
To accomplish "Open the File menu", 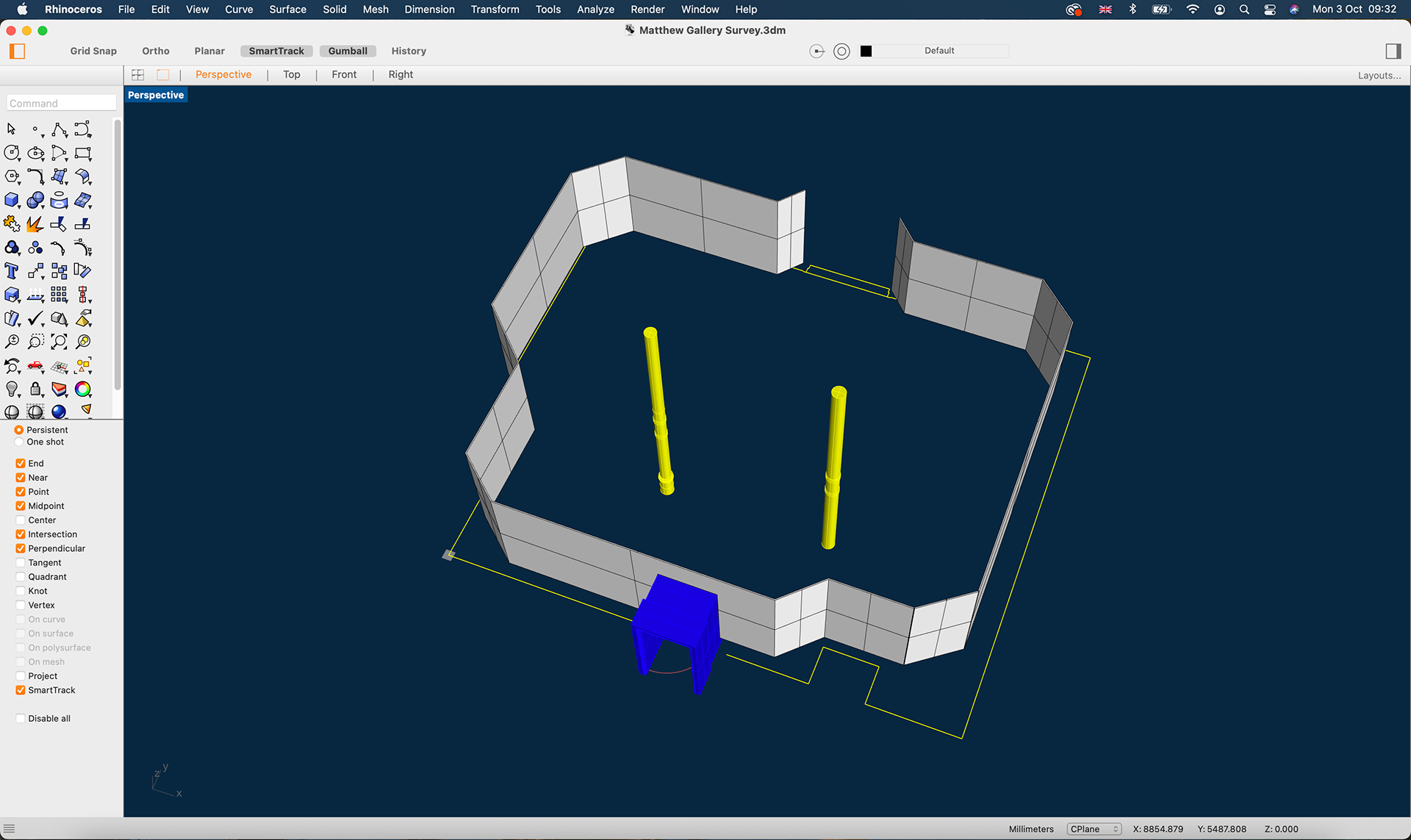I will click(126, 10).
